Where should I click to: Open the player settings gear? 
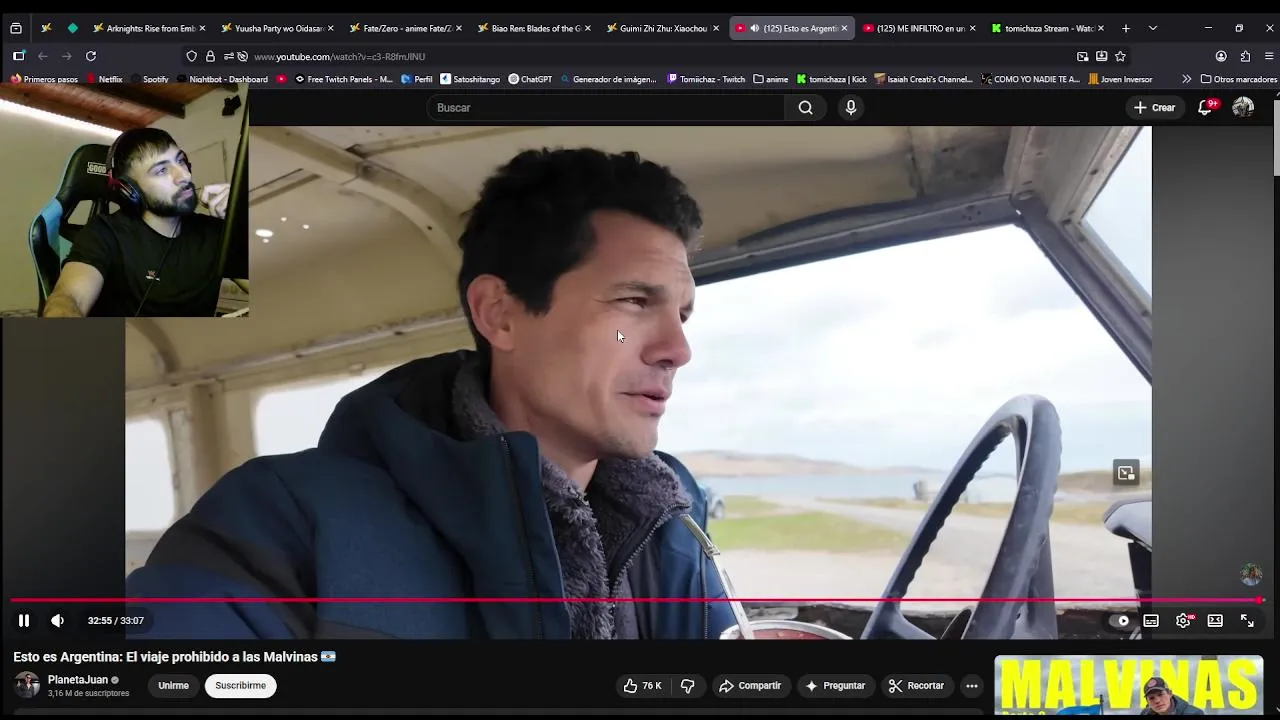tap(1183, 621)
